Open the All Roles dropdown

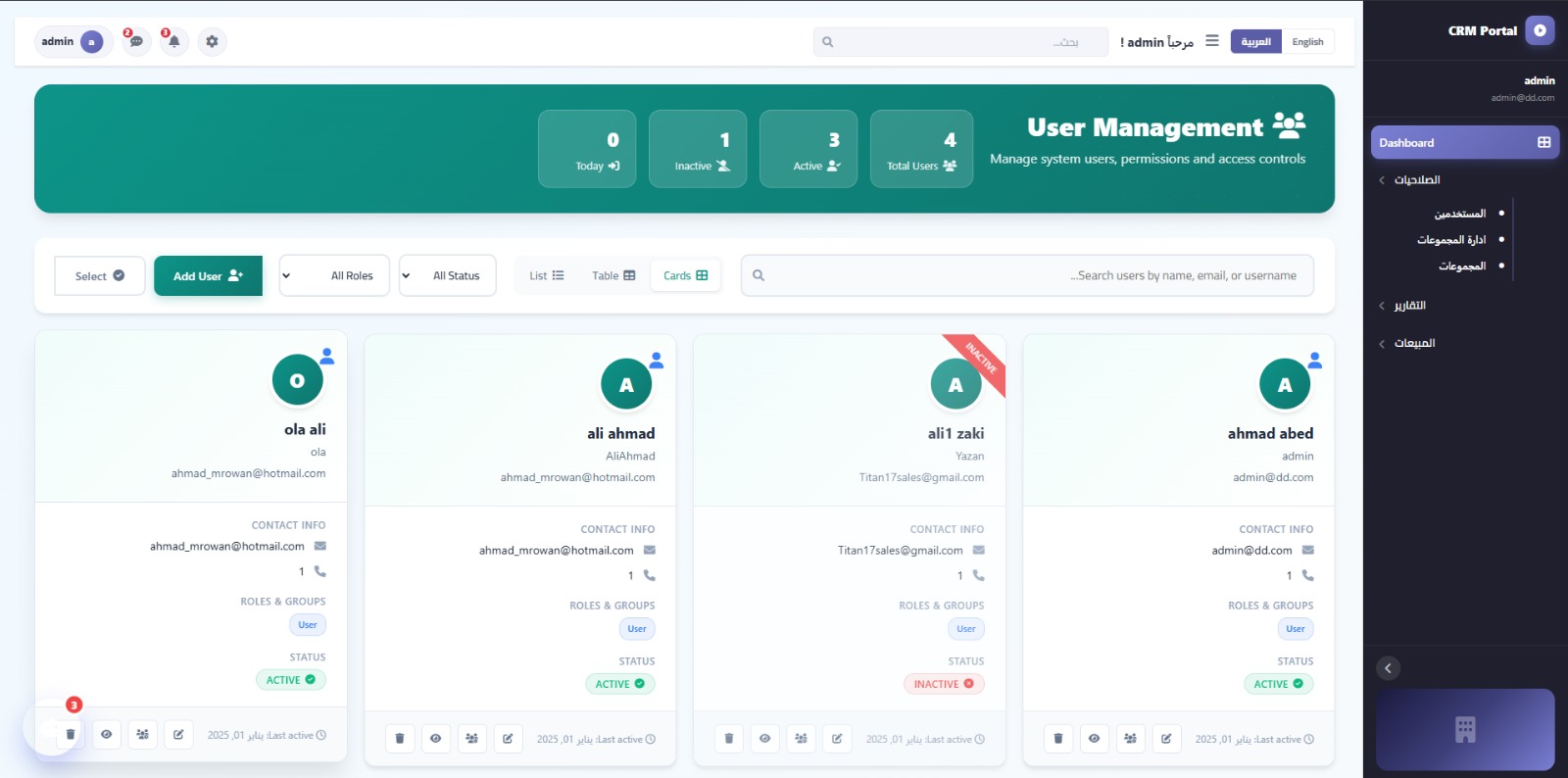[334, 276]
